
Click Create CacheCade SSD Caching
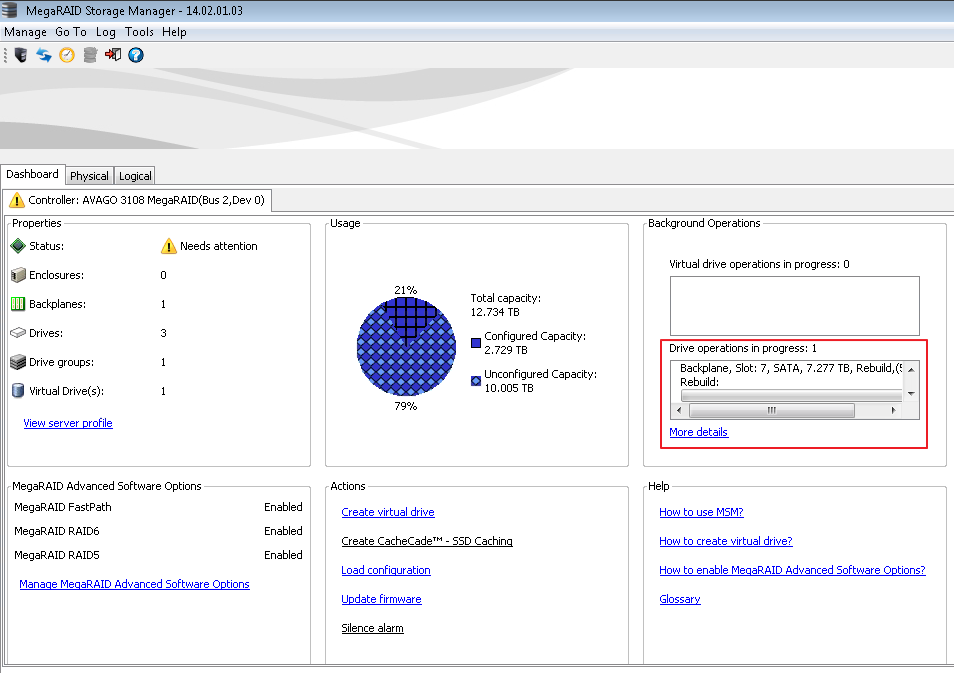click(427, 541)
